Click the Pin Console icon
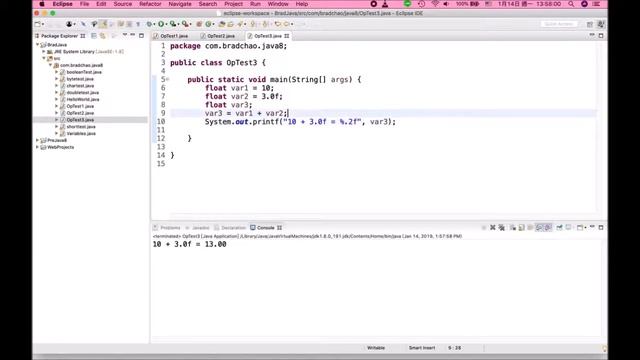 (x=559, y=227)
